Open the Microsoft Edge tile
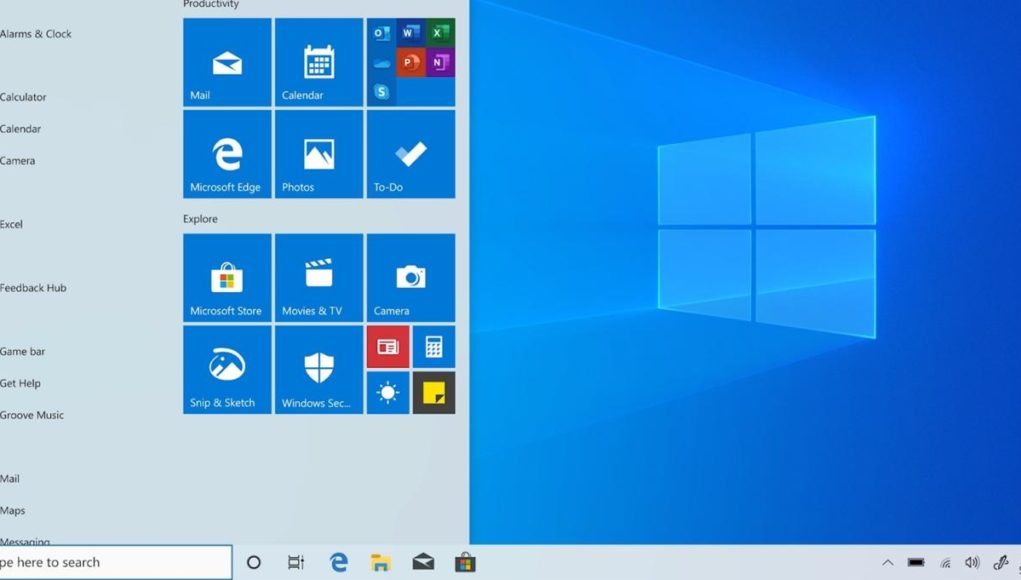 [227, 154]
